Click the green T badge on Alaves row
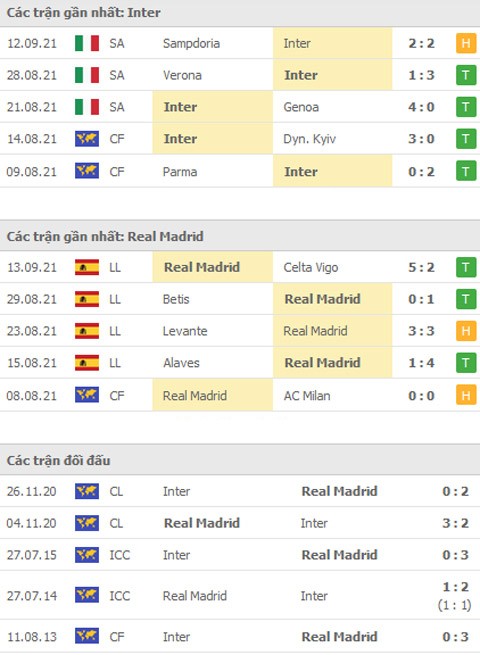 pos(466,363)
